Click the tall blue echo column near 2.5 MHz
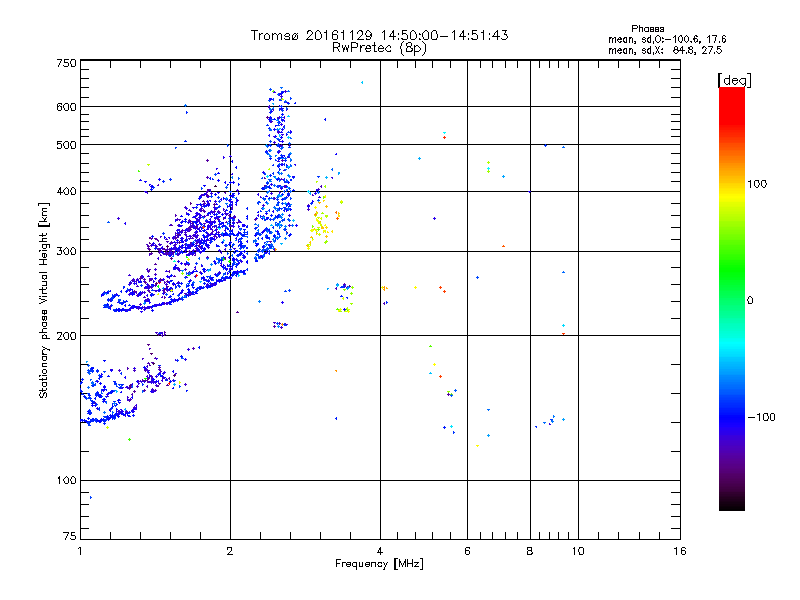This screenshot has height=600, width=800. point(277,173)
